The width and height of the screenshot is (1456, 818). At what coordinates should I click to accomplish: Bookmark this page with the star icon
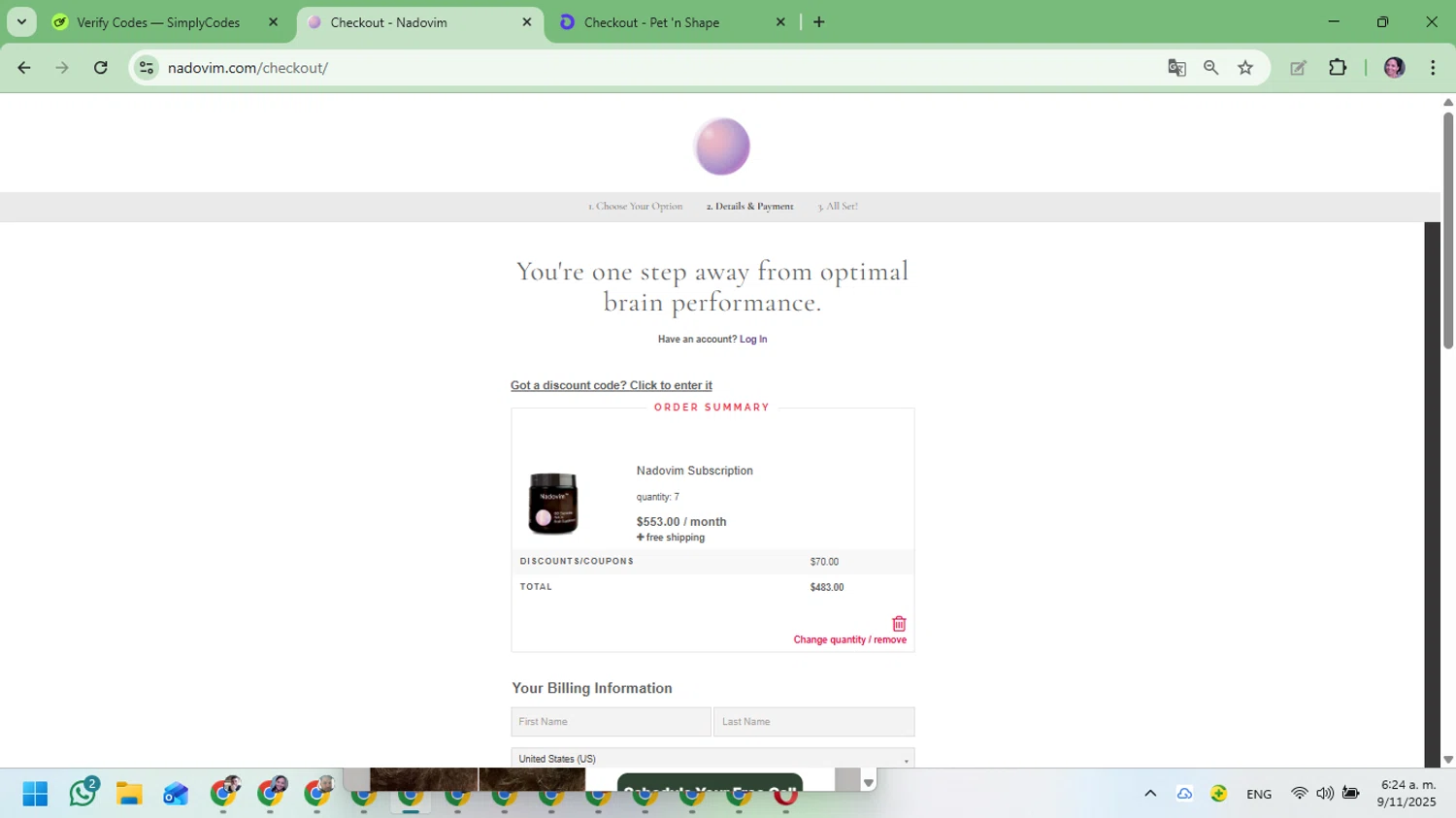tap(1245, 68)
